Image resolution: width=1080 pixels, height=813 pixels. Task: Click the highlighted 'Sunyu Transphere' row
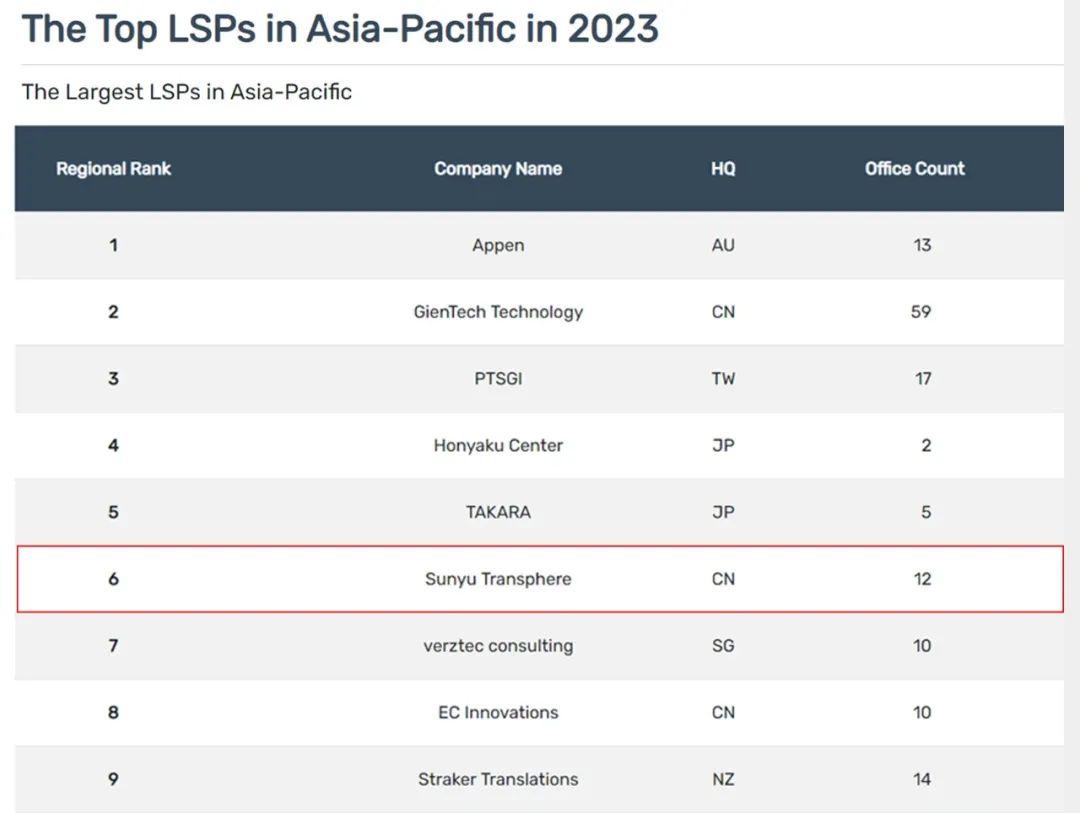[498, 579]
